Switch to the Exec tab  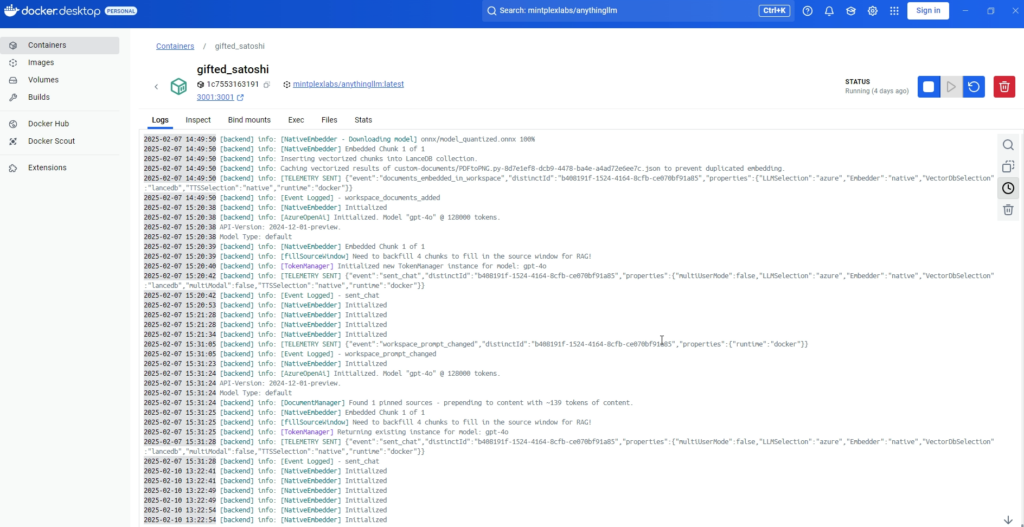click(296, 120)
